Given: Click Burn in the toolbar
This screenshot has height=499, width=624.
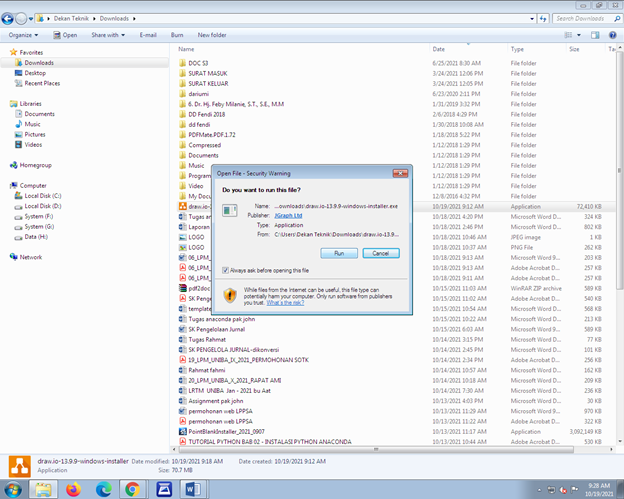Looking at the screenshot, I should pos(177,35).
